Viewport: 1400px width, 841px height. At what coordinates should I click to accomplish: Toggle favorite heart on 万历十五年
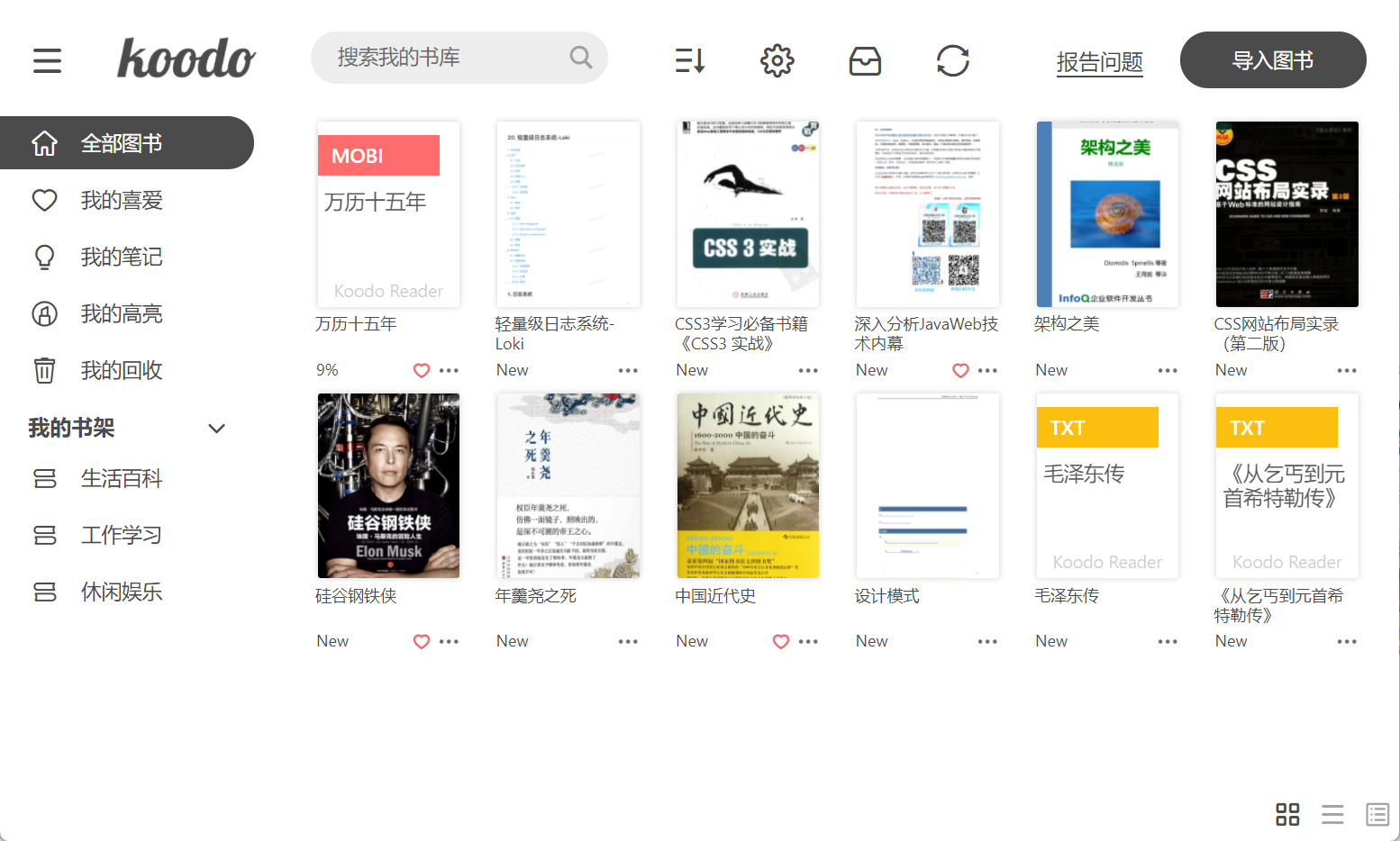click(422, 370)
